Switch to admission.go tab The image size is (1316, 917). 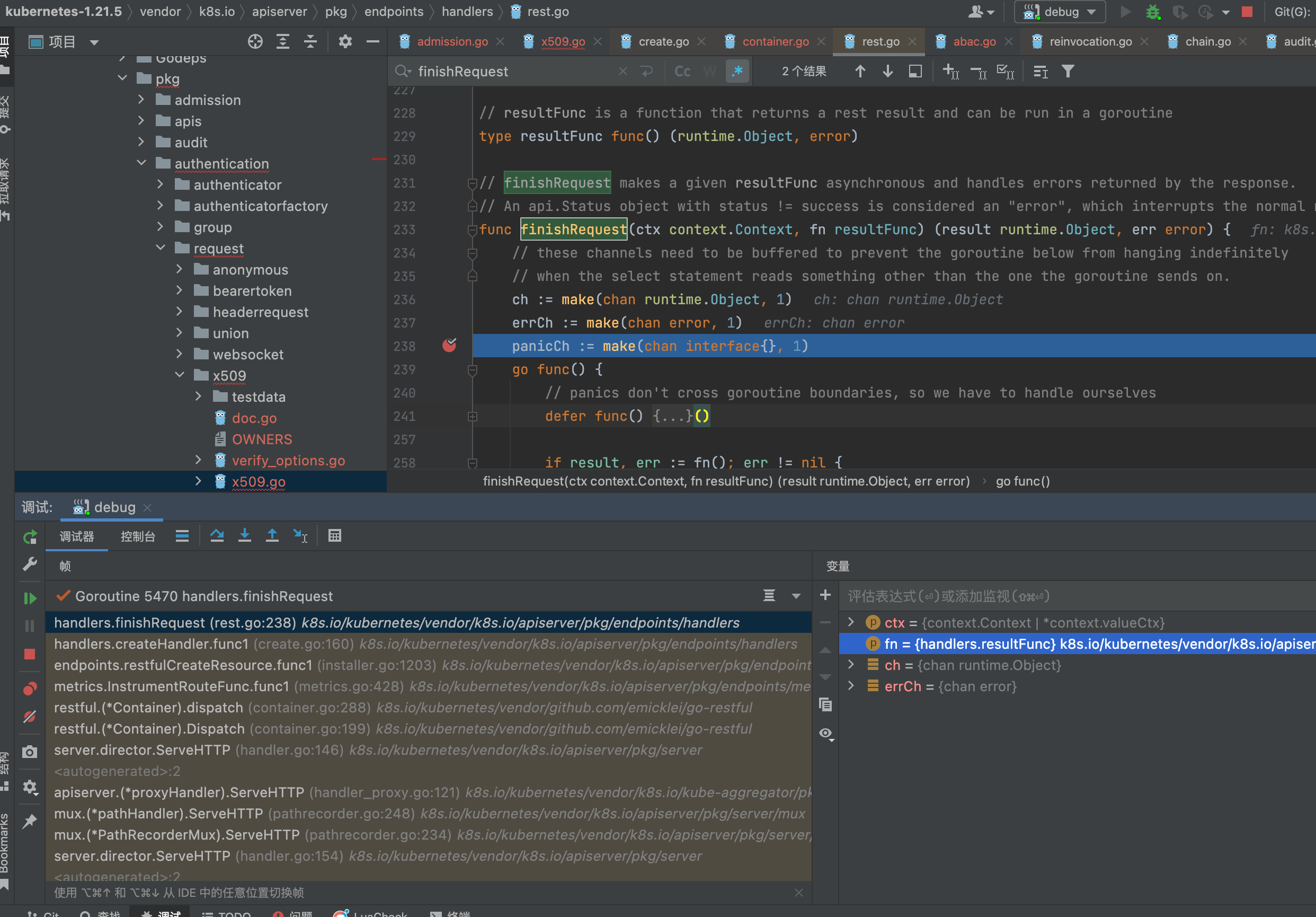(x=452, y=41)
